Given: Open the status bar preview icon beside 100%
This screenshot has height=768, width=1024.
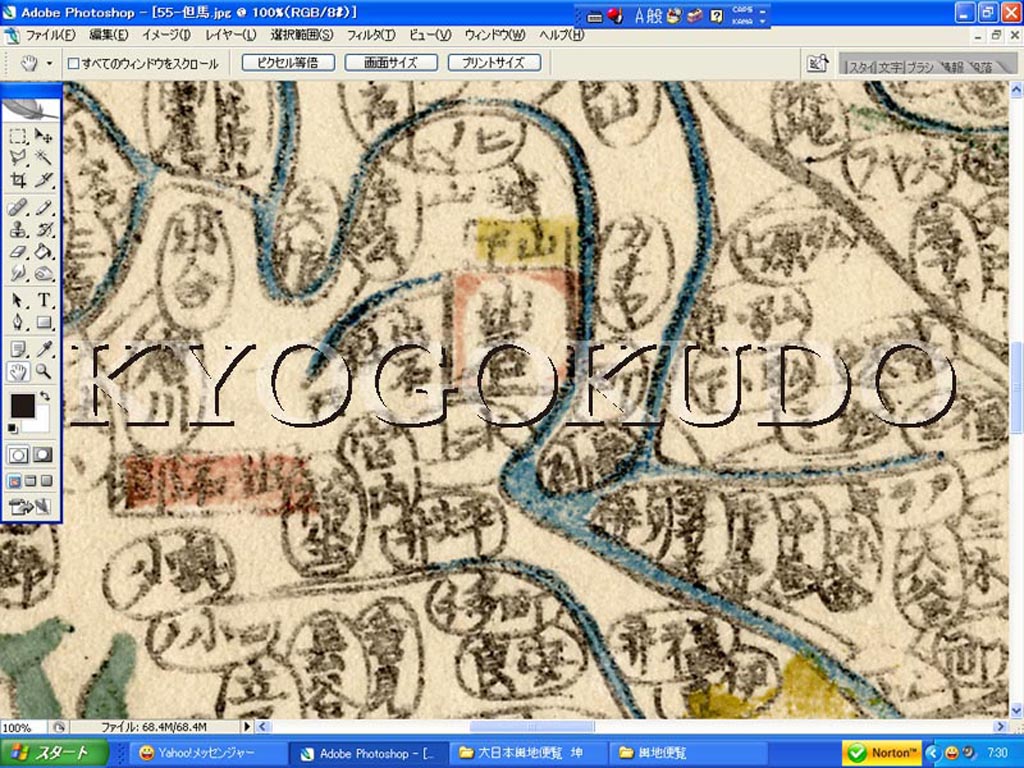Looking at the screenshot, I should click(x=59, y=727).
